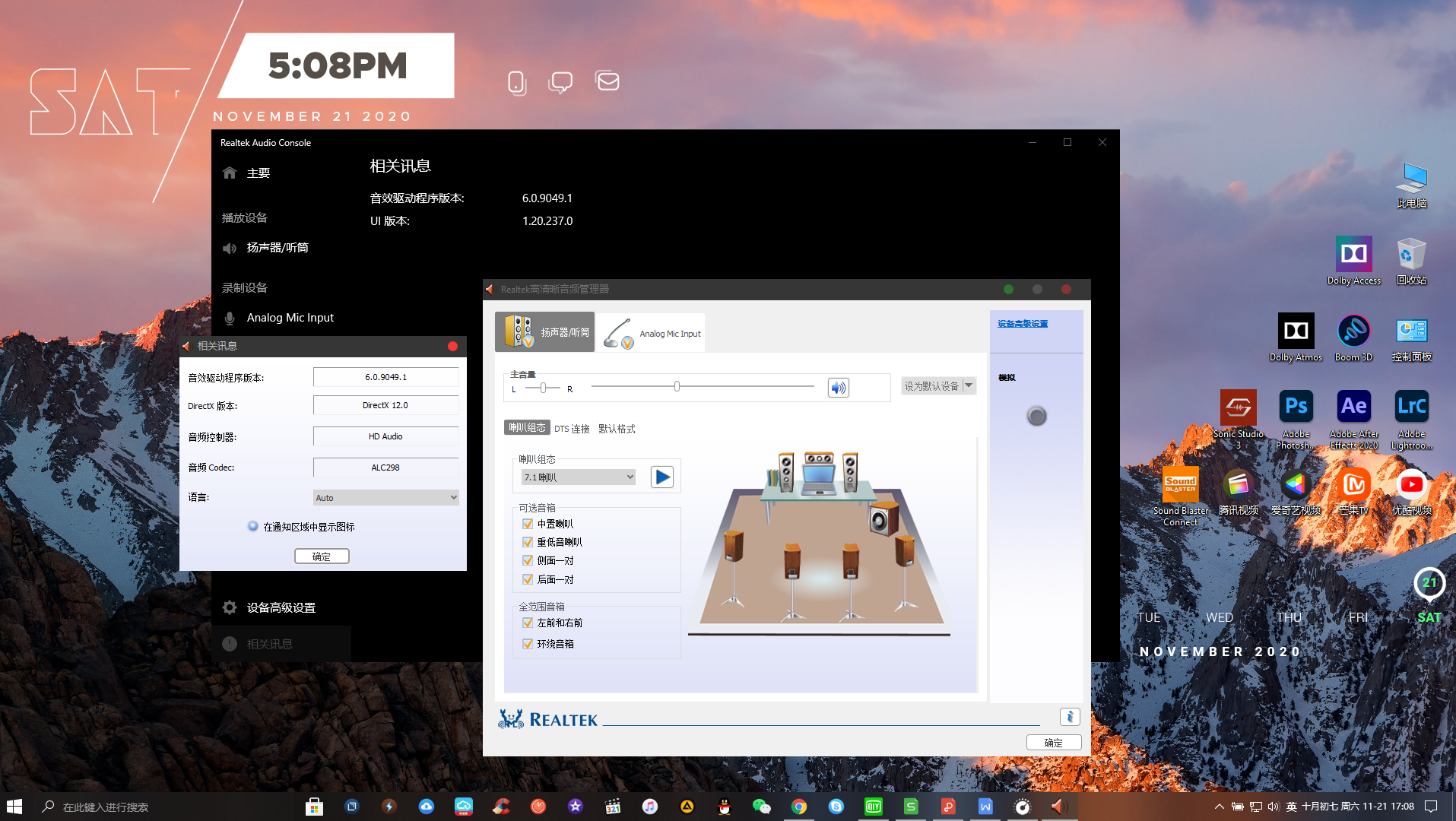The image size is (1456, 821).
Task: Click 确定 in the 相关讯息 dialog
Action: (322, 556)
